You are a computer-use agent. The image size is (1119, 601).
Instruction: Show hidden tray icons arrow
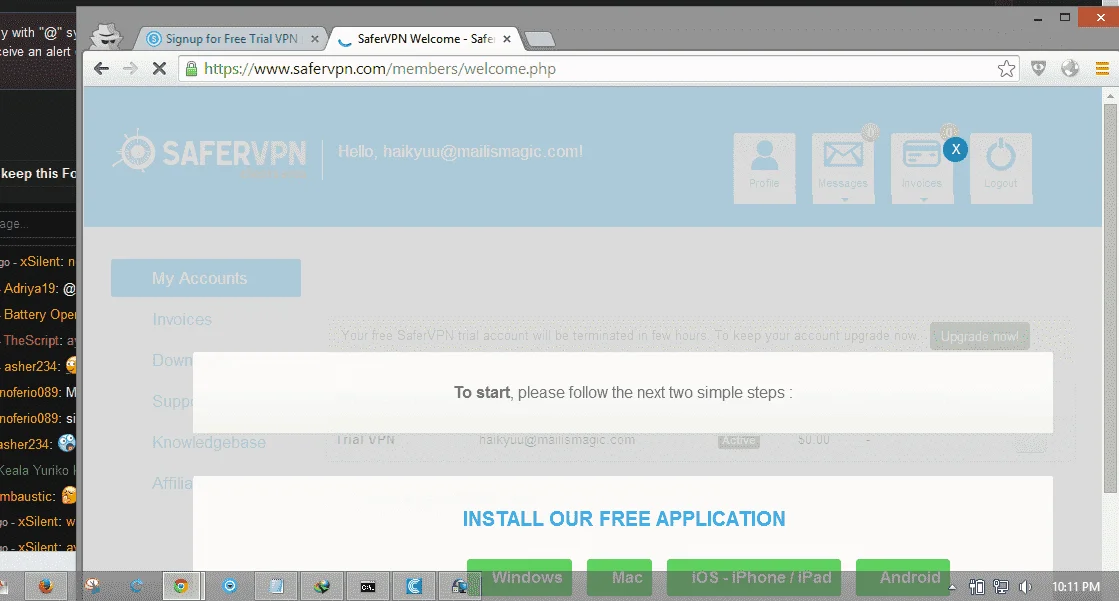pyautogui.click(x=952, y=587)
